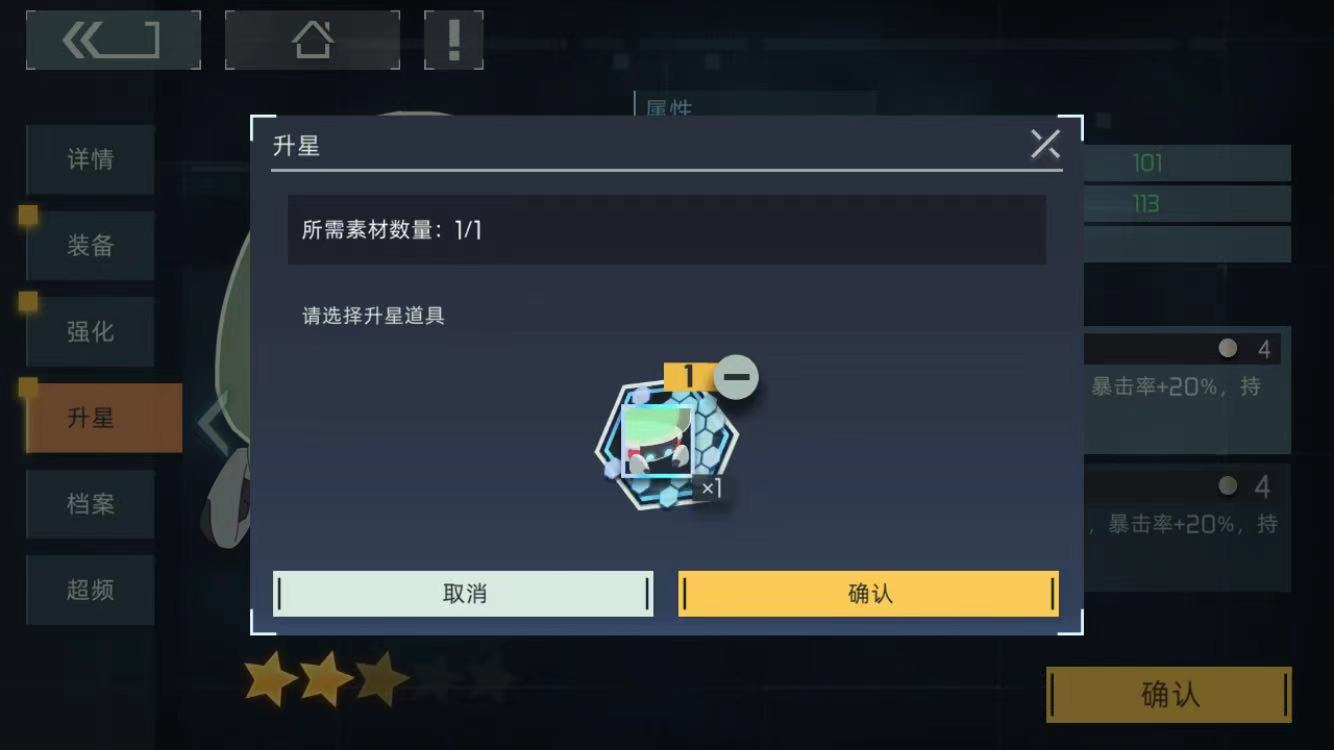
Task: Select the highlighted 升星 tab
Action: 104,417
